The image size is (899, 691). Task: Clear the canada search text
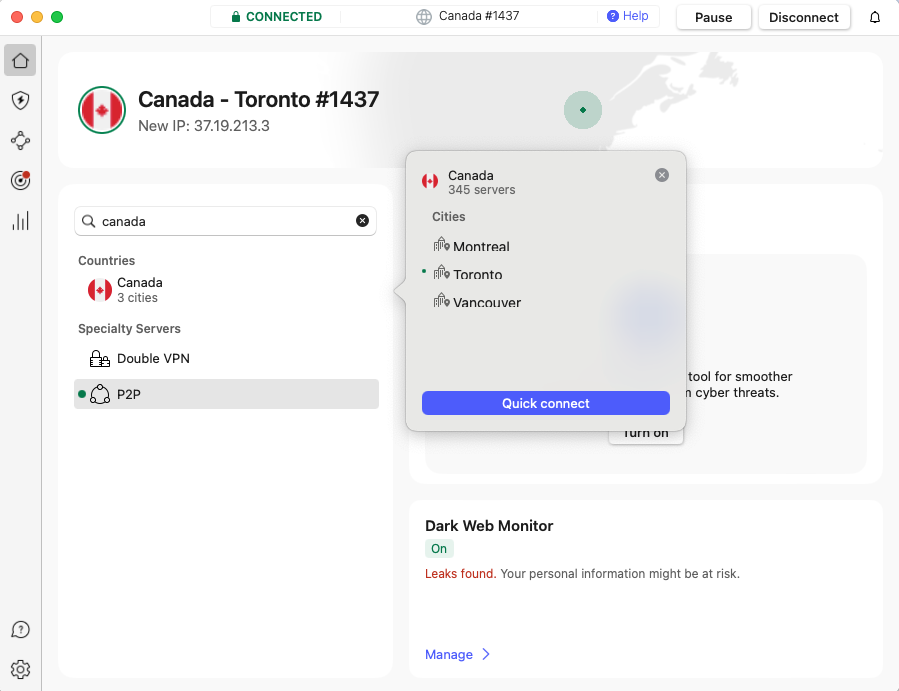[x=362, y=221]
